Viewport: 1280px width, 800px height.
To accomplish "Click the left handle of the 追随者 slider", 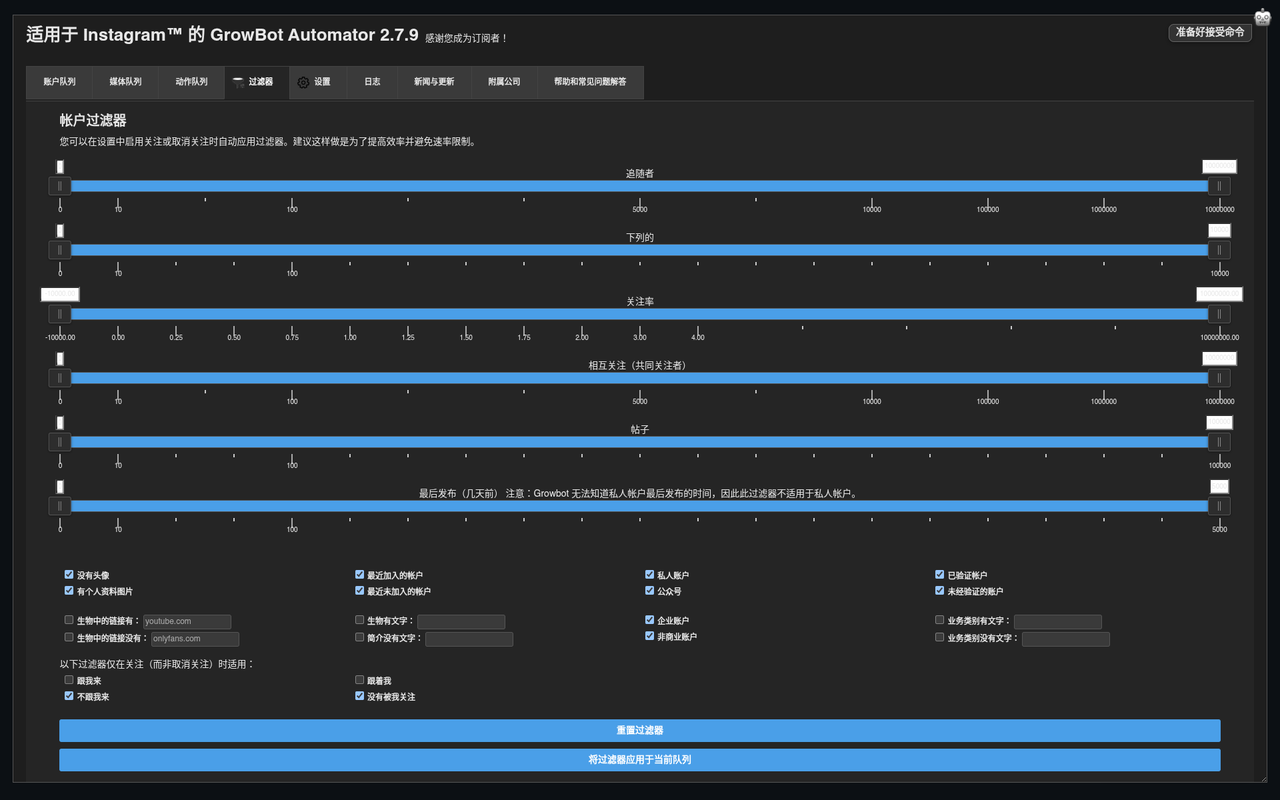I will (60, 186).
